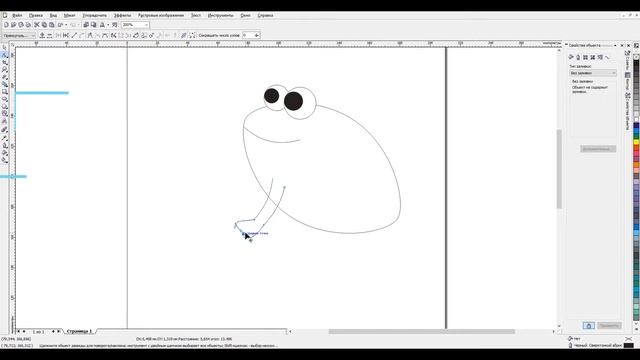Click the Print icon in toolbar
640x360 pixels.
28,25
